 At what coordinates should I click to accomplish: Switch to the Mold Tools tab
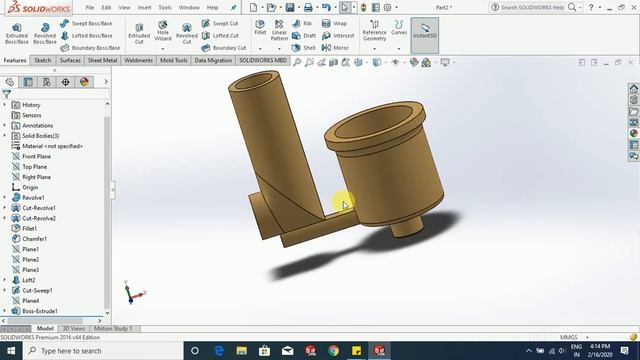click(173, 60)
